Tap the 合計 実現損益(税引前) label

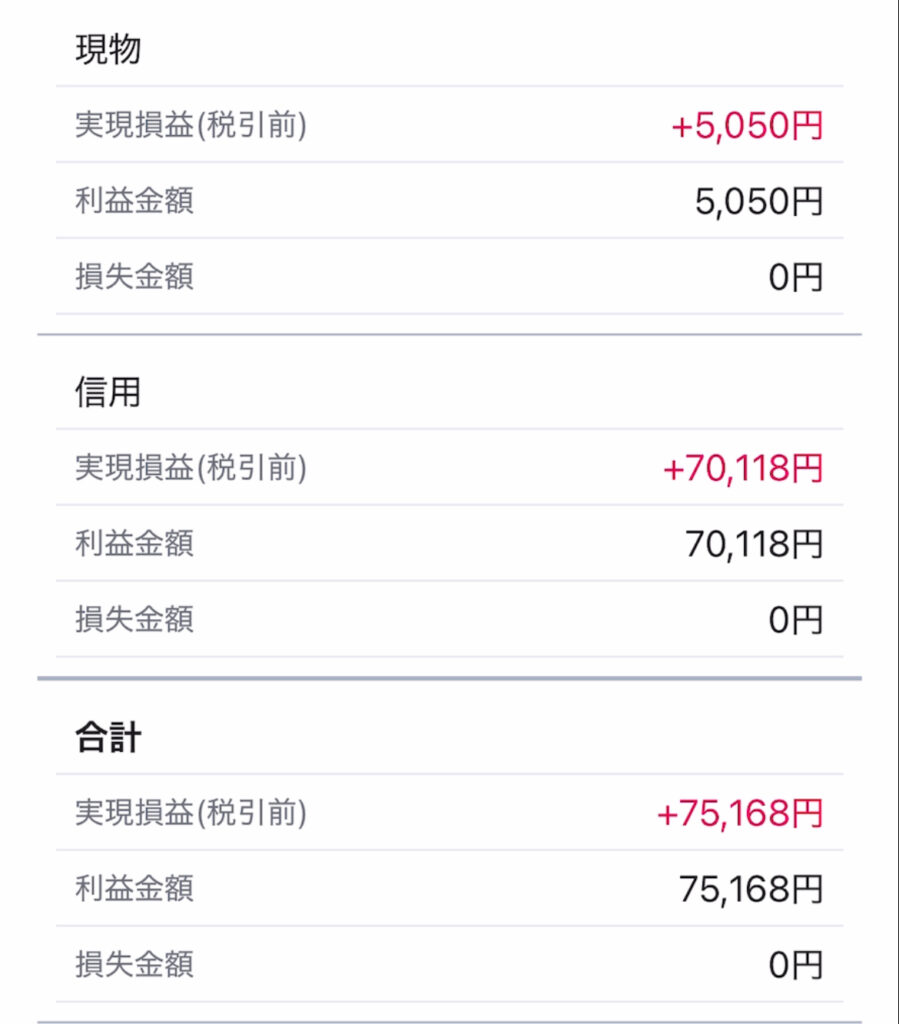pyautogui.click(x=191, y=812)
